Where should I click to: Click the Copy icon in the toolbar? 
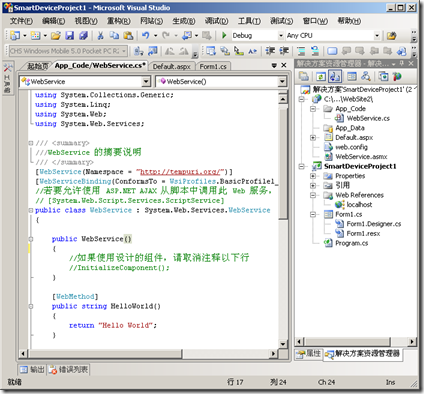pos(114,35)
